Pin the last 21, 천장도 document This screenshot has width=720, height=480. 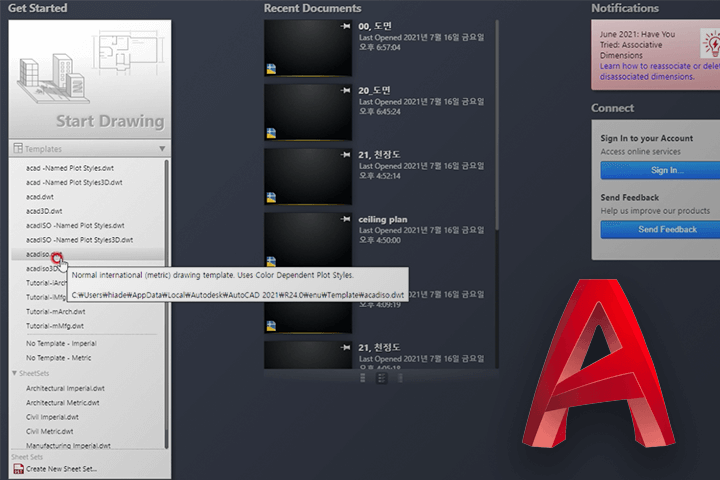346,348
